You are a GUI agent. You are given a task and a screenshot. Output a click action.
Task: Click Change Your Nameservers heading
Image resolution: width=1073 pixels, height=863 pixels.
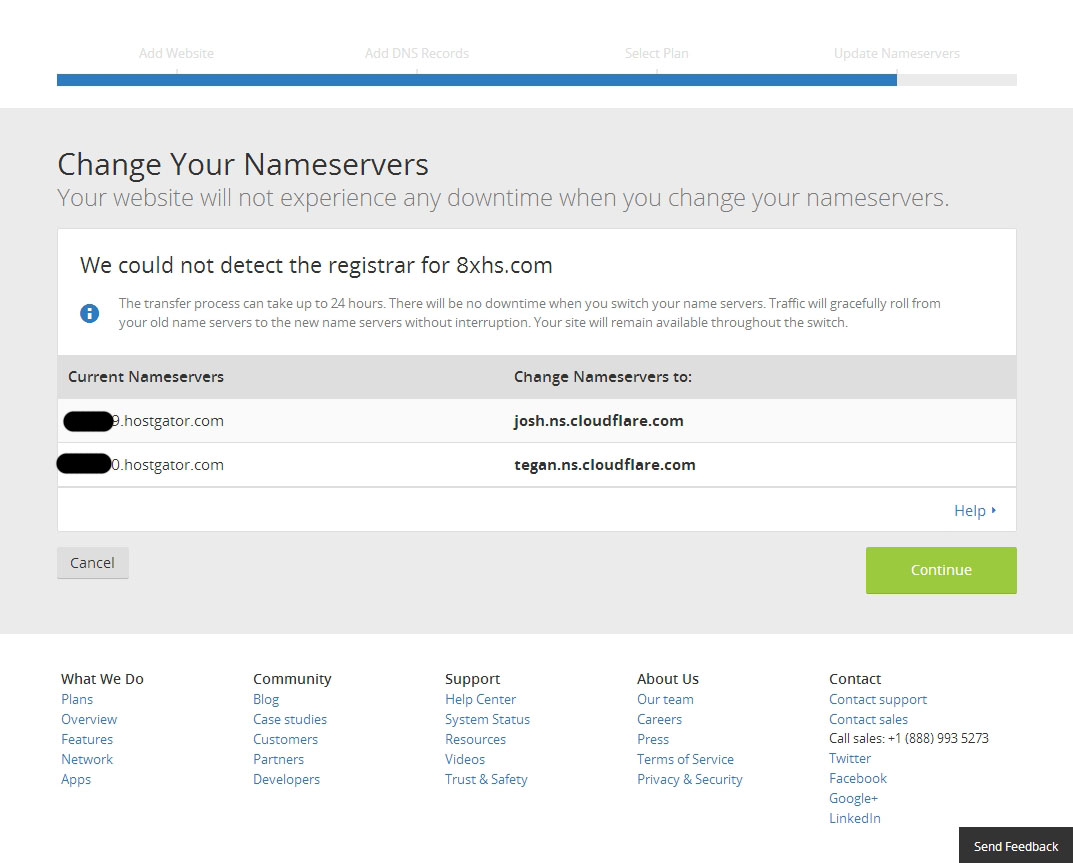point(243,165)
